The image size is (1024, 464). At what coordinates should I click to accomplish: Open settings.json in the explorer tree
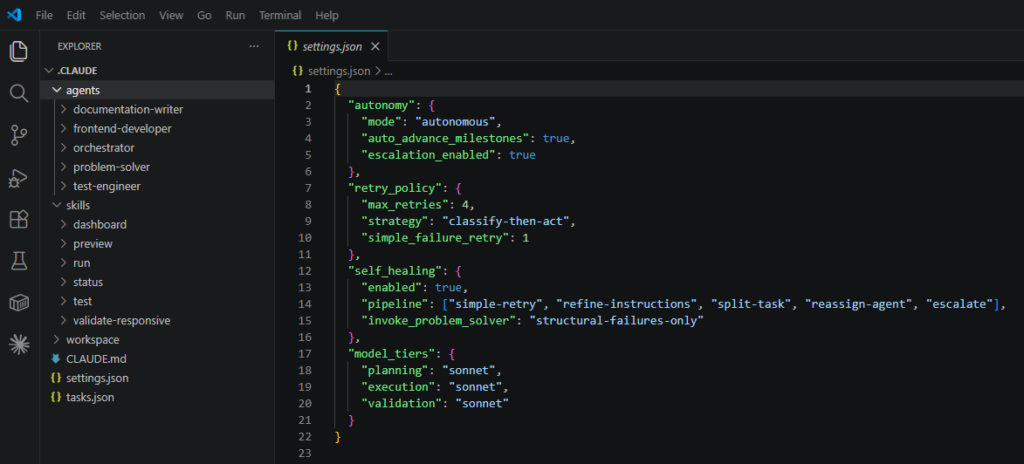coord(97,378)
